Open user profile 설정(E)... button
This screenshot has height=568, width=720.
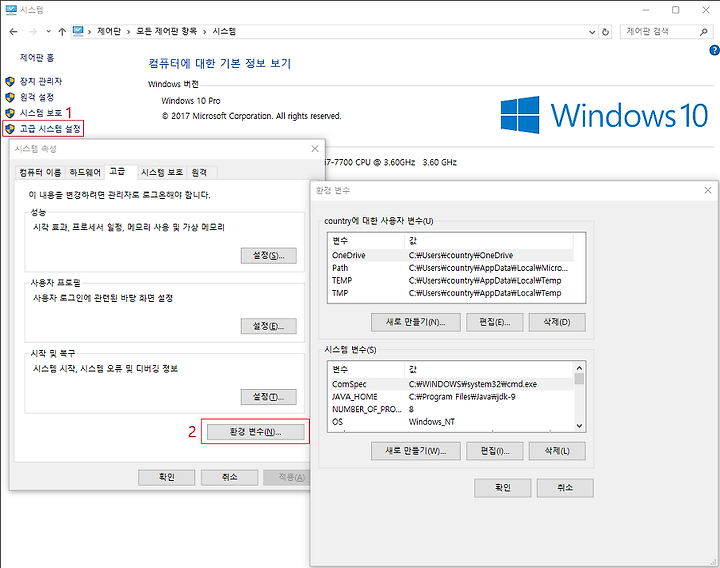point(269,326)
